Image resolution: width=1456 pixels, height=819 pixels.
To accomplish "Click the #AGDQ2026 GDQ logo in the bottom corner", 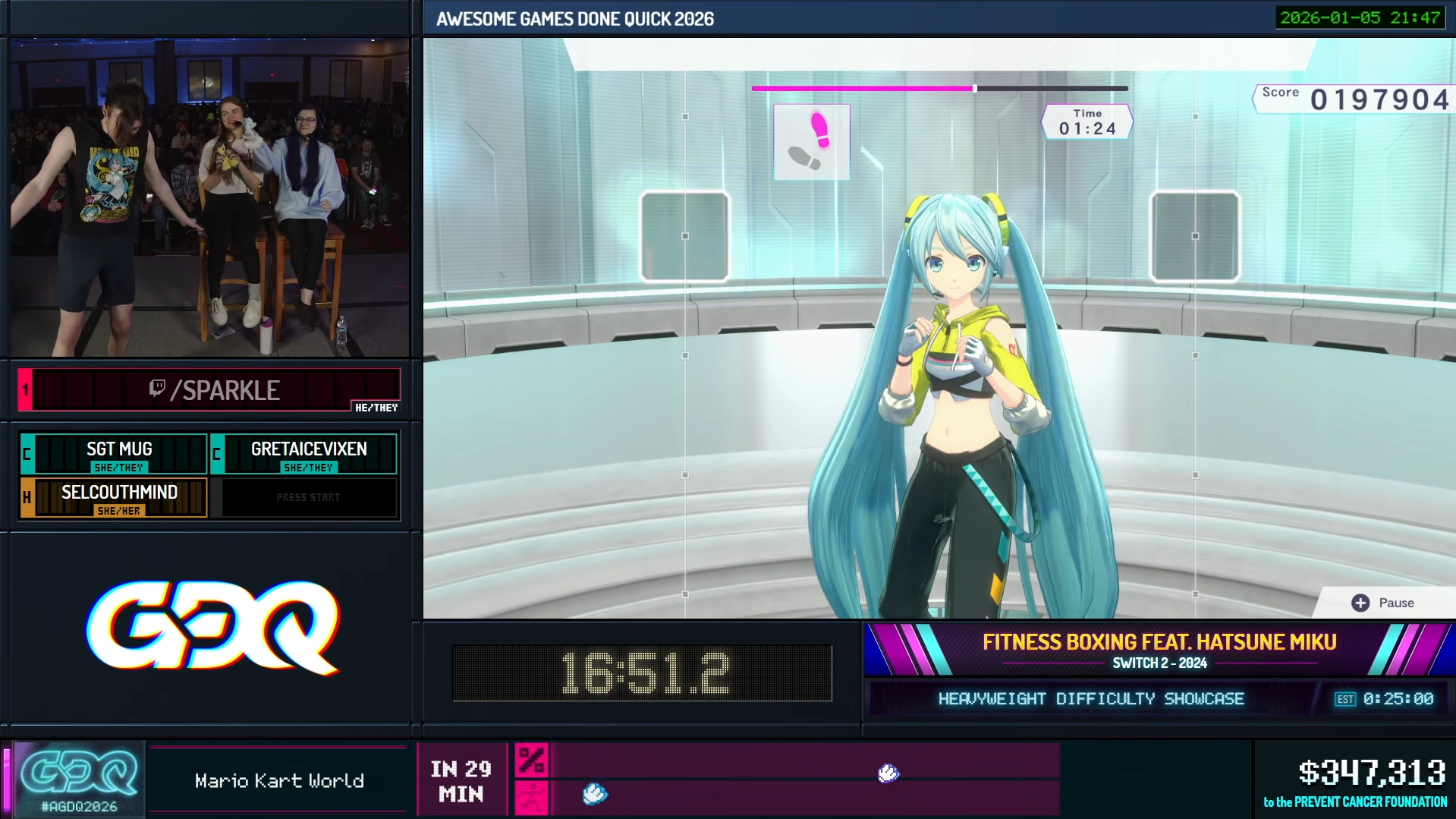I will click(79, 779).
